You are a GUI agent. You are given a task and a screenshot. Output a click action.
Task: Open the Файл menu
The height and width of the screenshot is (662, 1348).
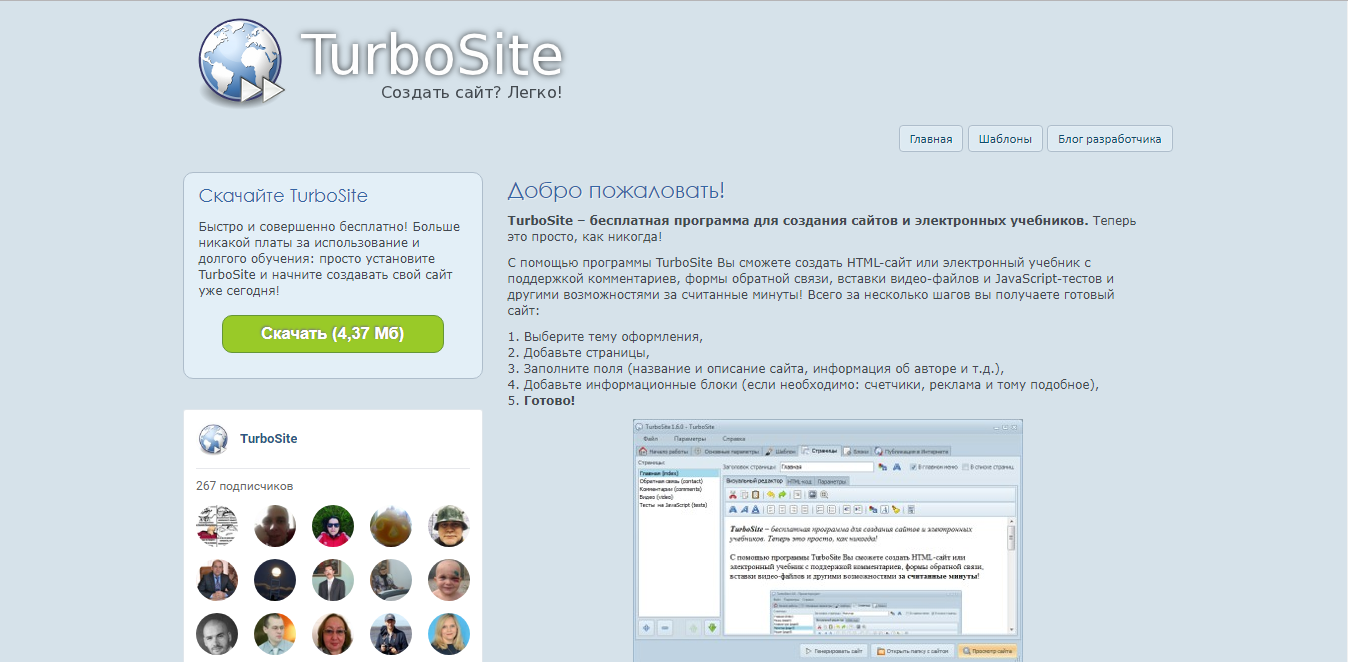click(652, 438)
